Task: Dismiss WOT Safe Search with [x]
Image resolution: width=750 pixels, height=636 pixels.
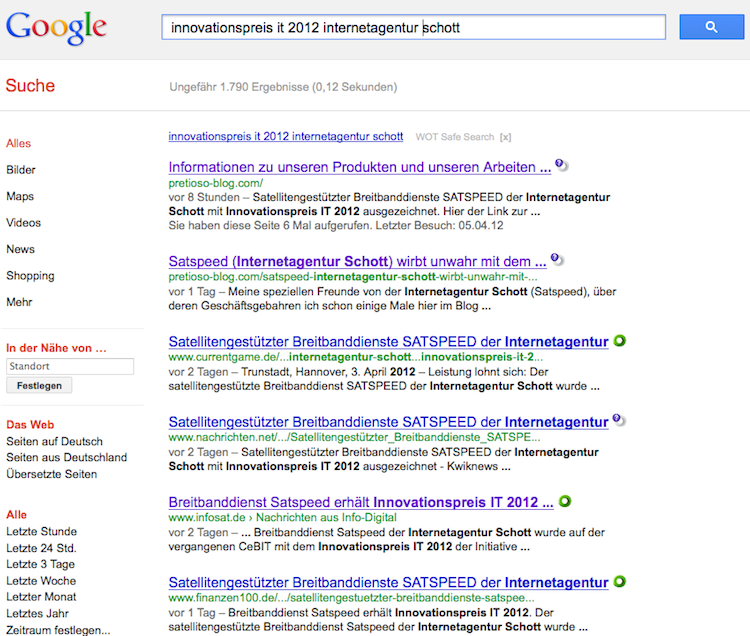Action: pos(506,137)
